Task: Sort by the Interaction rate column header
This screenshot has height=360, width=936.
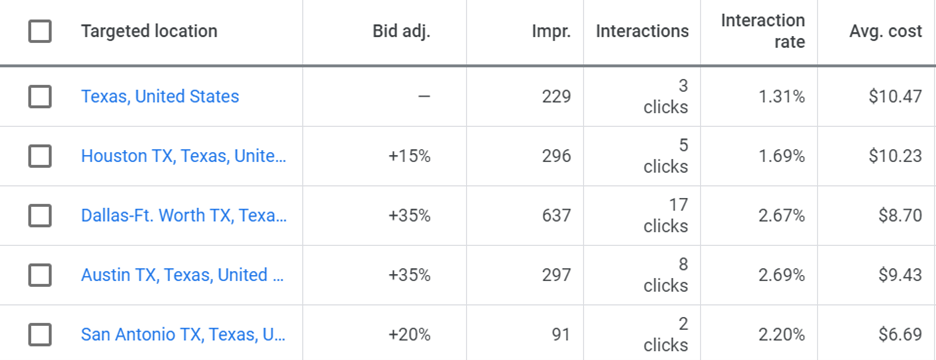Action: tap(763, 31)
